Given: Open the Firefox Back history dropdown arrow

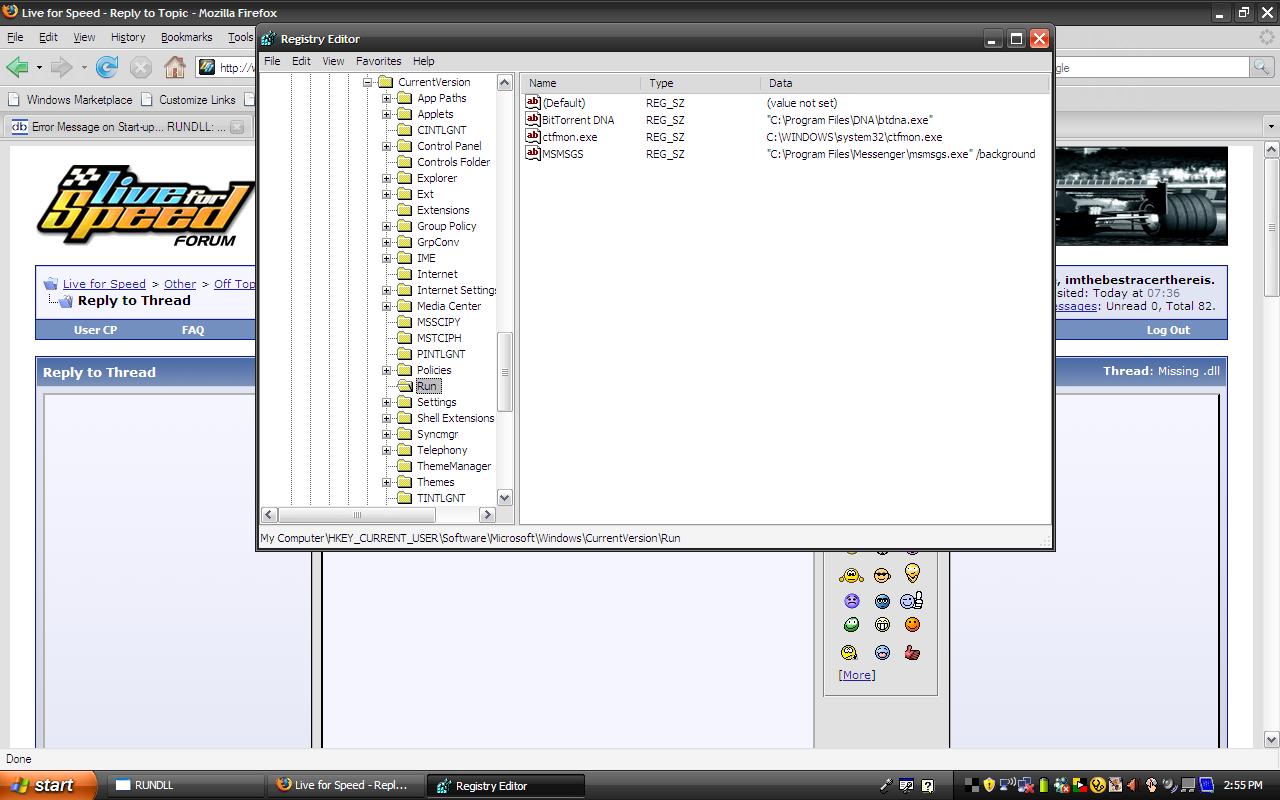Looking at the screenshot, I should (39, 67).
